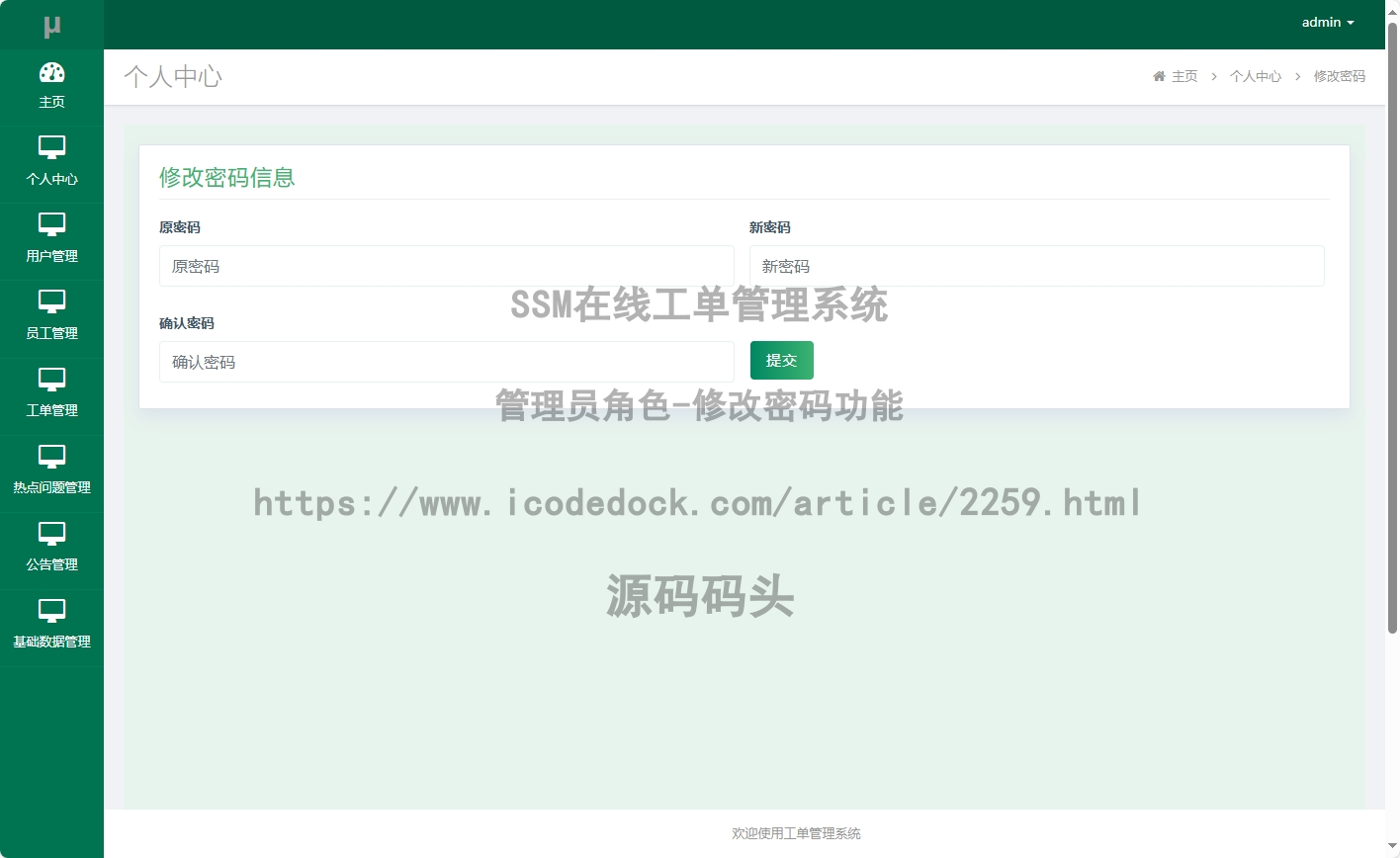This screenshot has width=1400, height=858.
Task: Open 员工管理 monitor icon in sidebar
Action: (x=51, y=301)
